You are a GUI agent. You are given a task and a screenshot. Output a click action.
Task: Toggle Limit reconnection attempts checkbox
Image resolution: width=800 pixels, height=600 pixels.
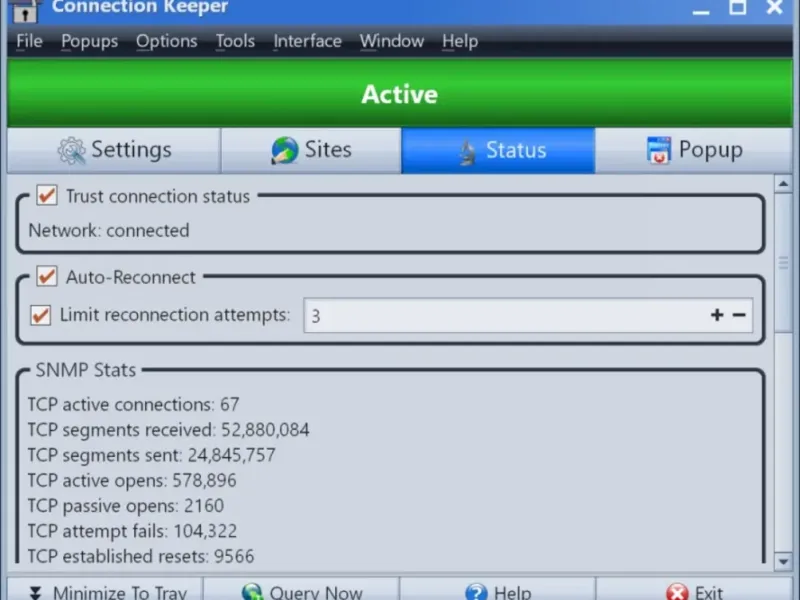40,315
